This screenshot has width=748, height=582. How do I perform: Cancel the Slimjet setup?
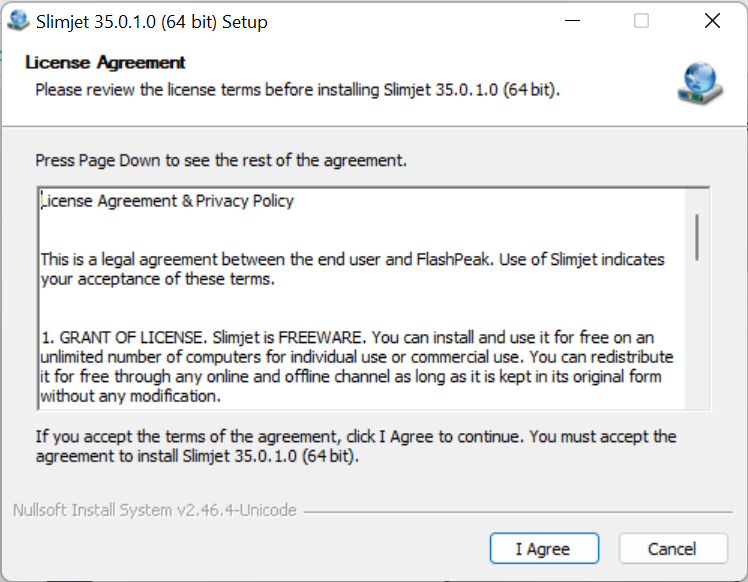(673, 549)
